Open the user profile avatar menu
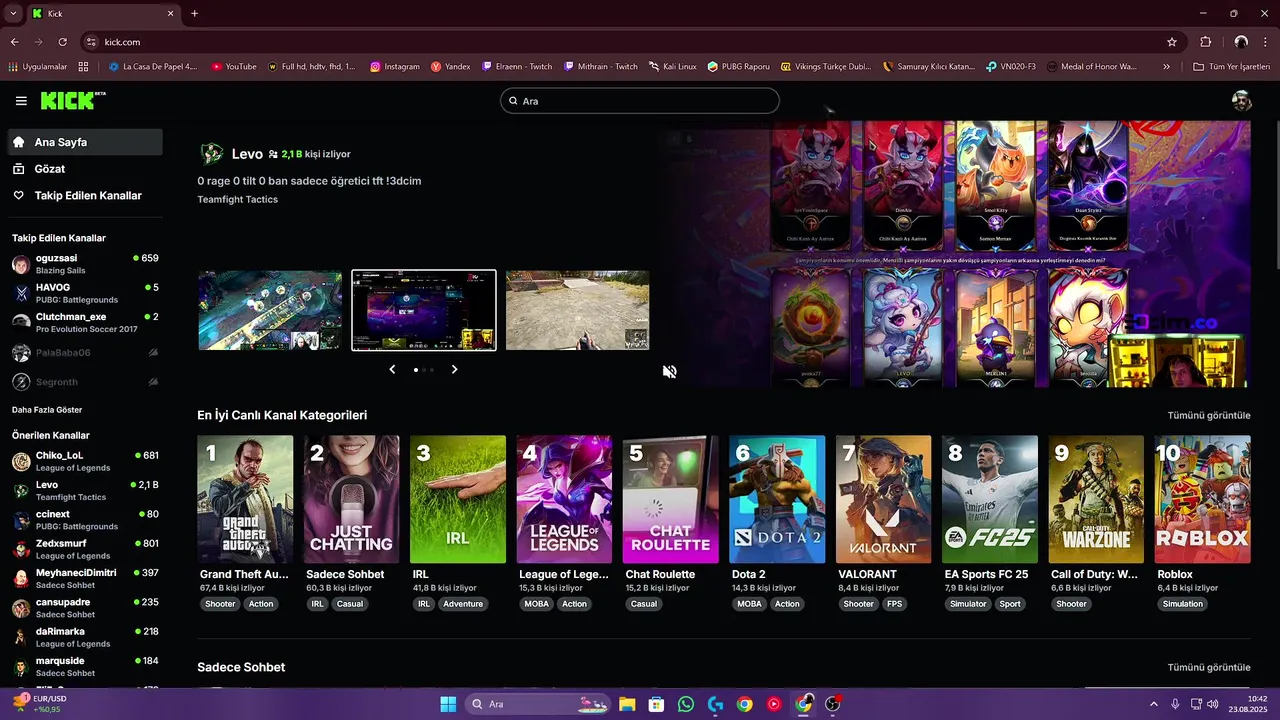The height and width of the screenshot is (720, 1280). 1241,101
